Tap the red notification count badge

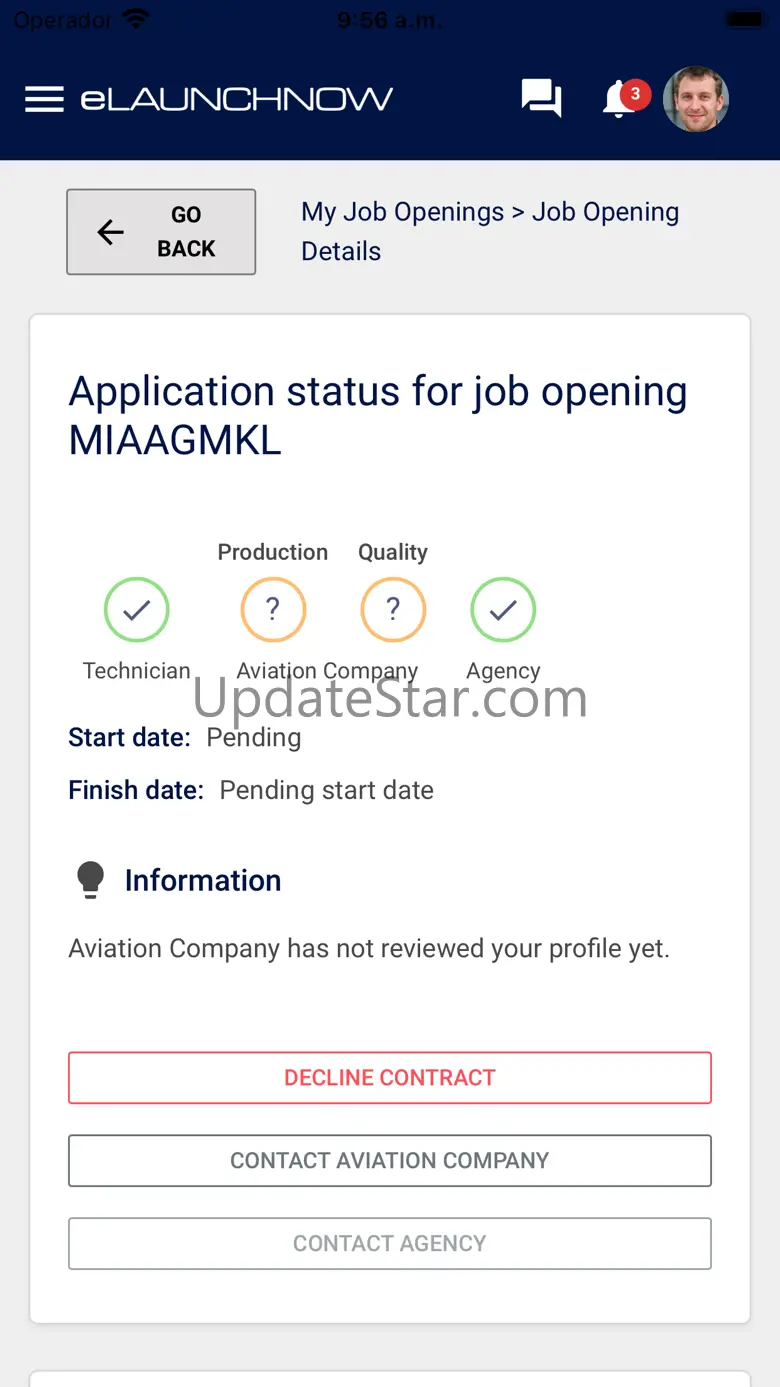635,94
